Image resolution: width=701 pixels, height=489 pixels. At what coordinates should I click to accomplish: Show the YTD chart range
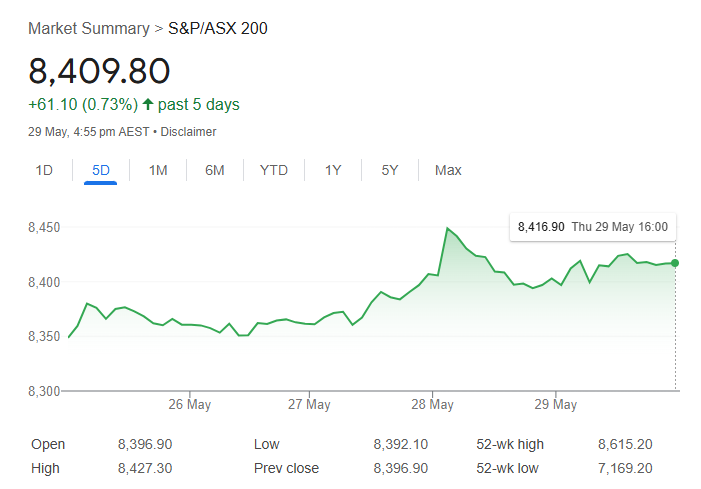point(274,170)
